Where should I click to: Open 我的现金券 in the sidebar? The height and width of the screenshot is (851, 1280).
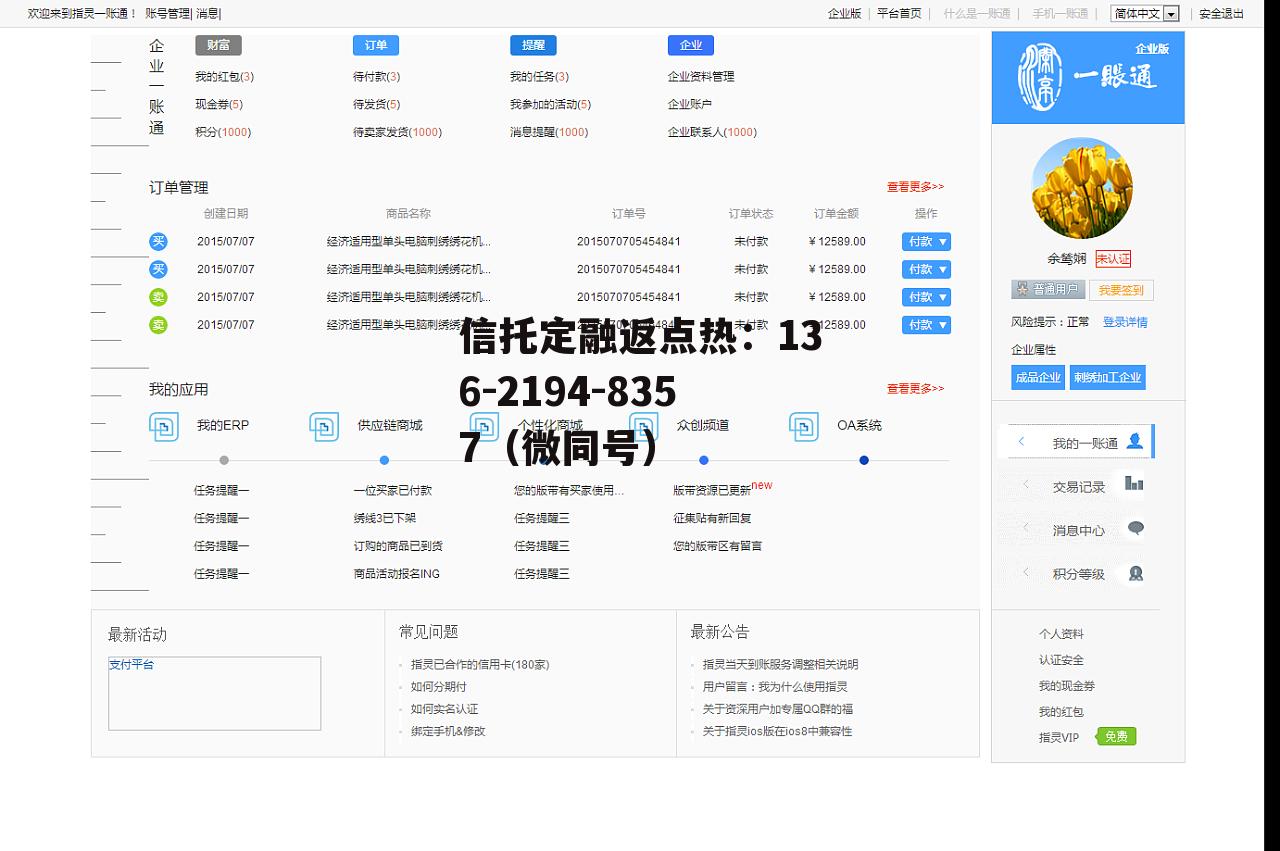tap(1067, 686)
